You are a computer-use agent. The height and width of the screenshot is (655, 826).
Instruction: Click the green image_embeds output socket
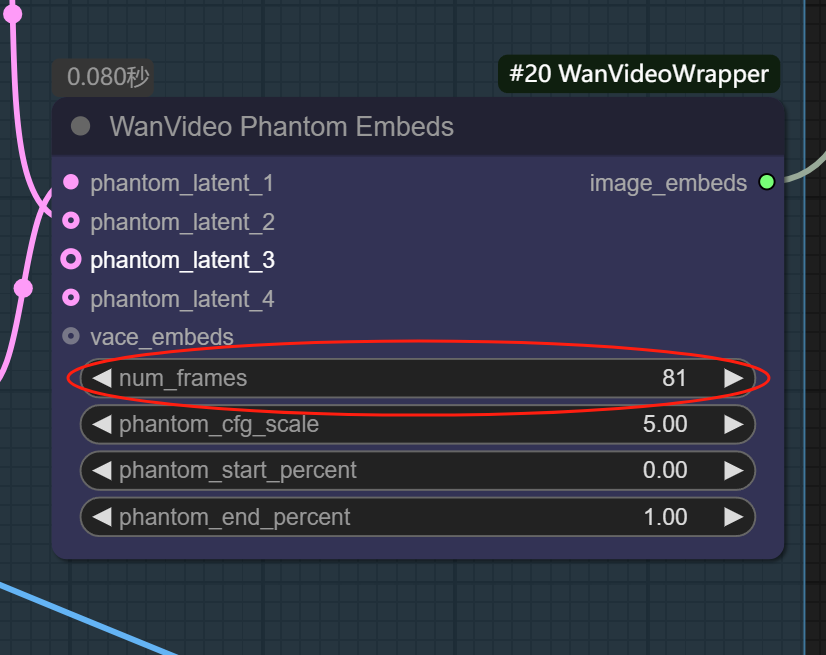pyautogui.click(x=767, y=182)
